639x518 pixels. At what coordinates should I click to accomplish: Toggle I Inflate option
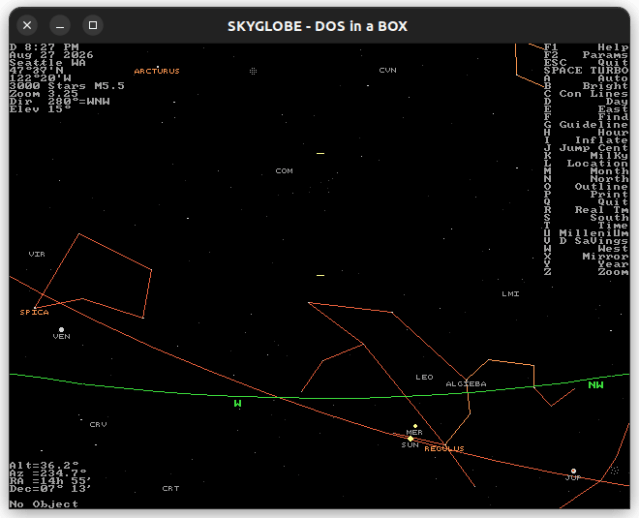(x=586, y=140)
